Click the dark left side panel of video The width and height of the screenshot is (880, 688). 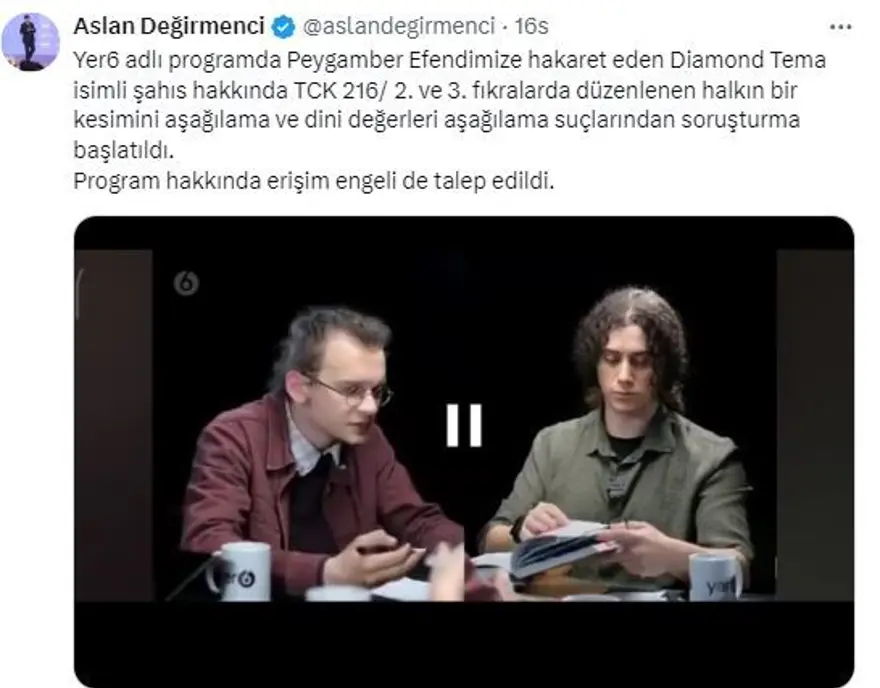coord(114,425)
